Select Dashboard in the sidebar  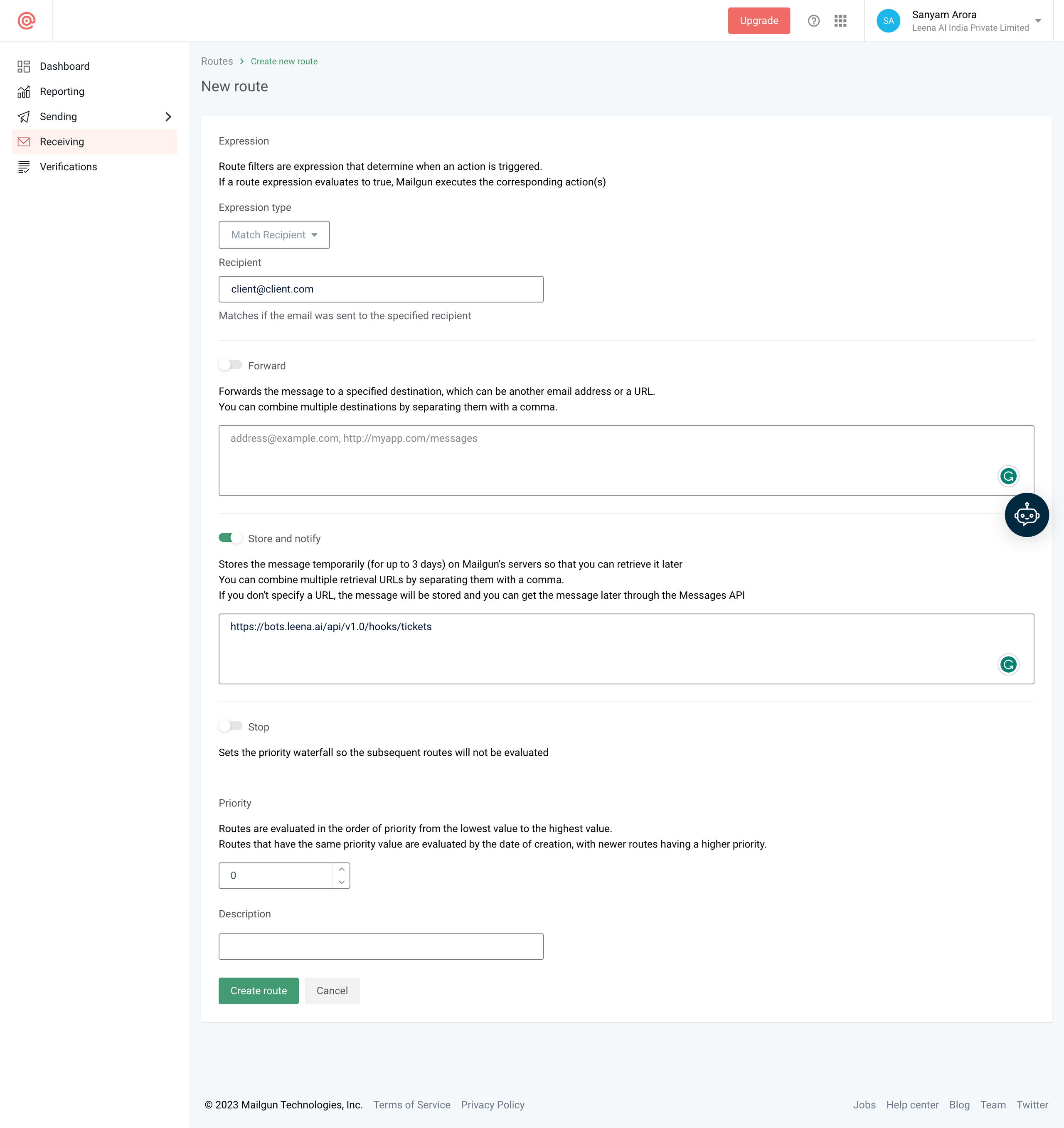point(65,66)
